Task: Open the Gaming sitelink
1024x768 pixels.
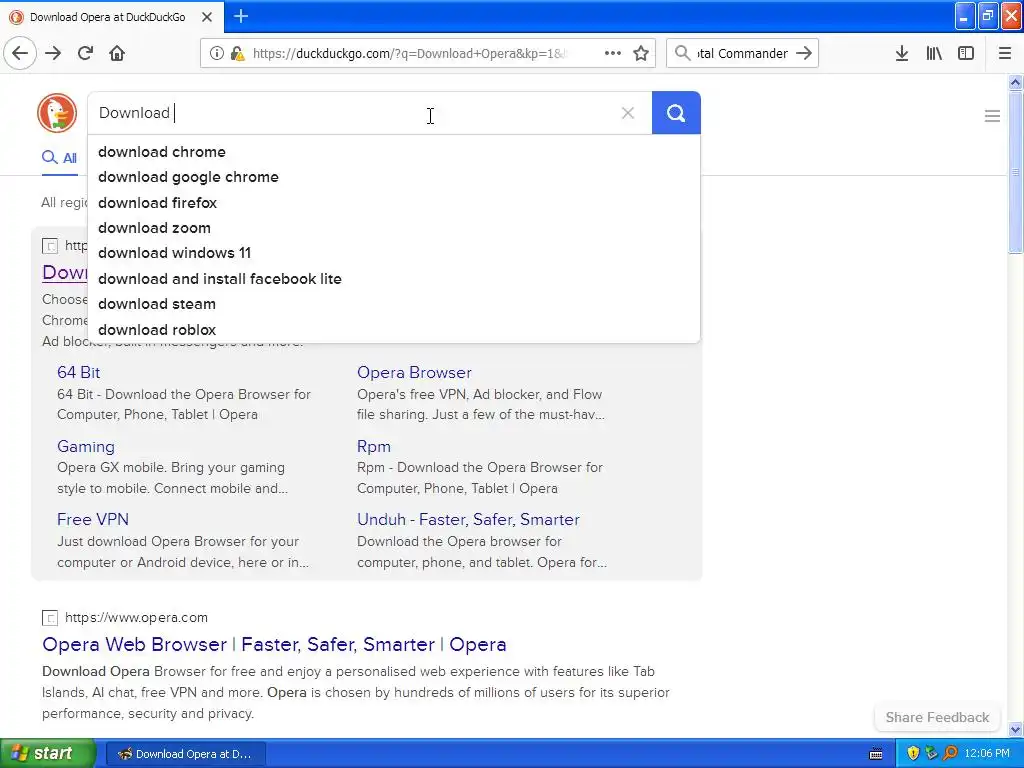Action: coord(86,446)
